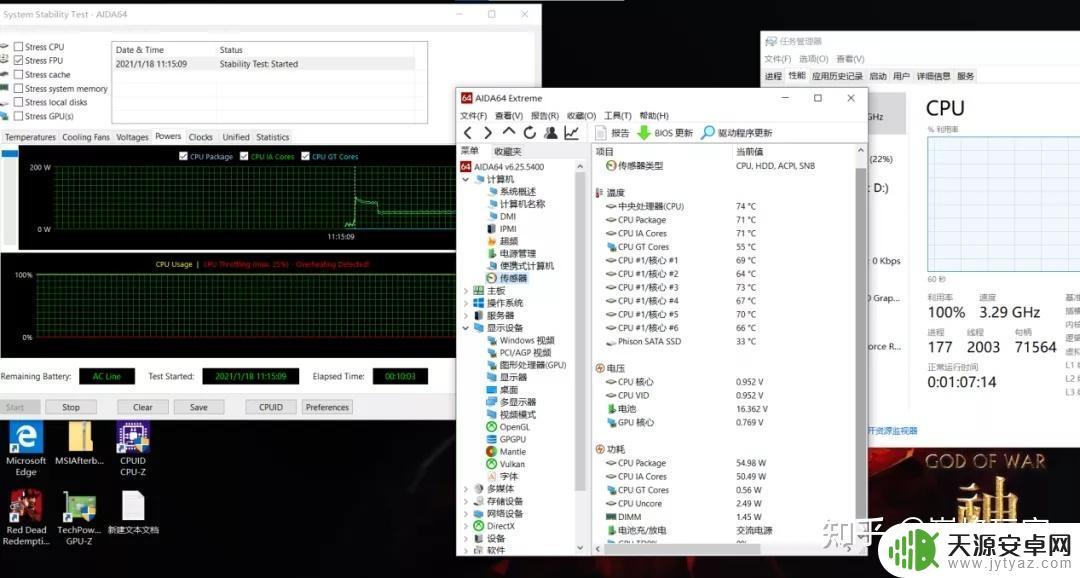Image resolution: width=1080 pixels, height=578 pixels.
Task: Open 详细信息 tab in Task Manager
Action: point(933,76)
